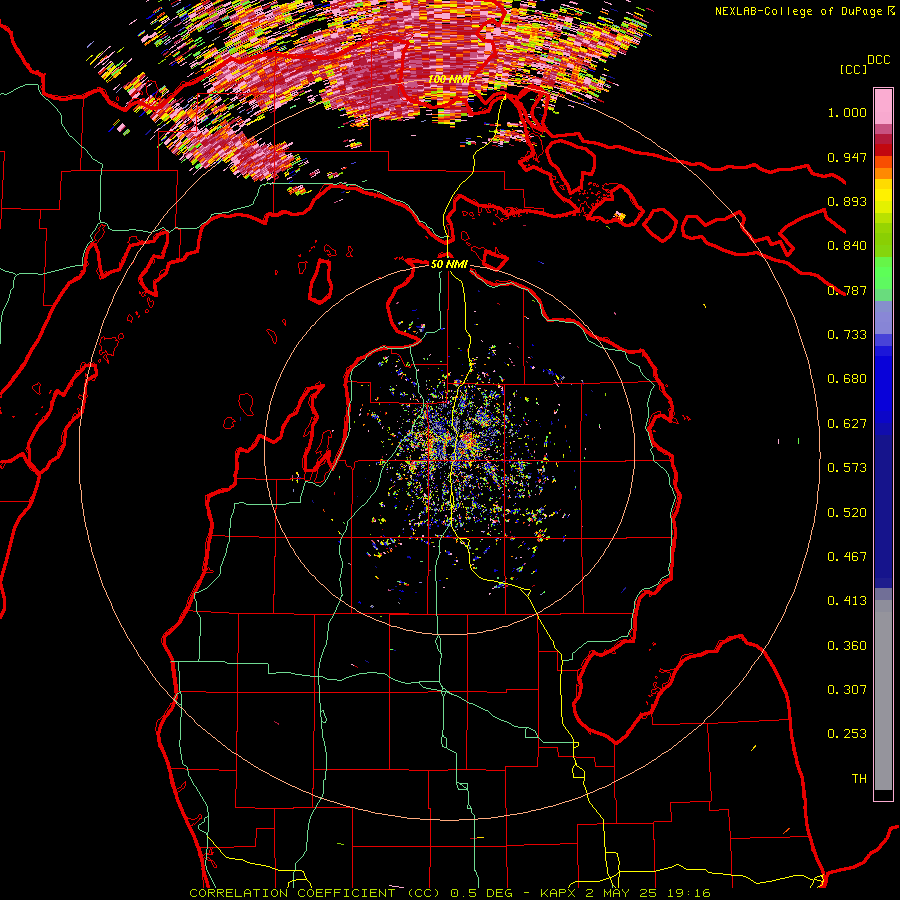The width and height of the screenshot is (900, 900).
Task: Pick the bright green segment of the color scale
Action: 883,273
